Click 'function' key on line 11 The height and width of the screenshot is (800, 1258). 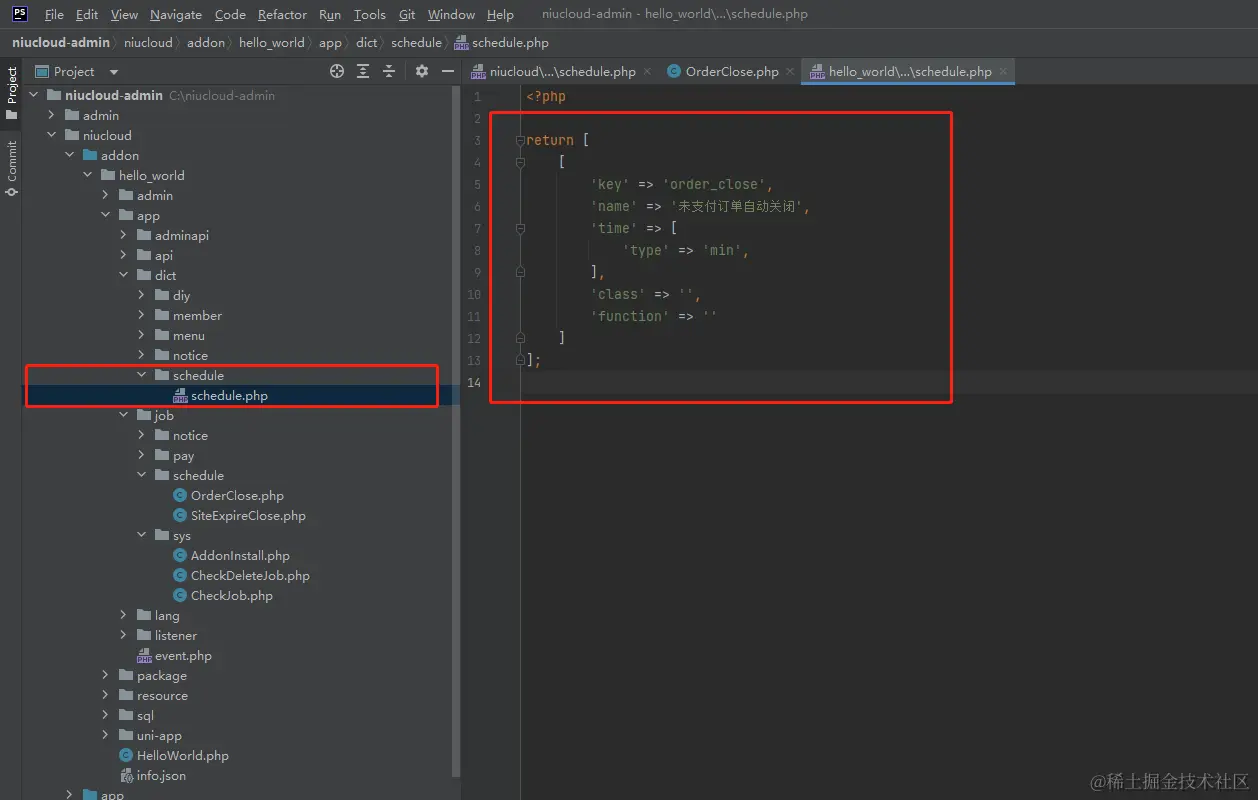630,316
